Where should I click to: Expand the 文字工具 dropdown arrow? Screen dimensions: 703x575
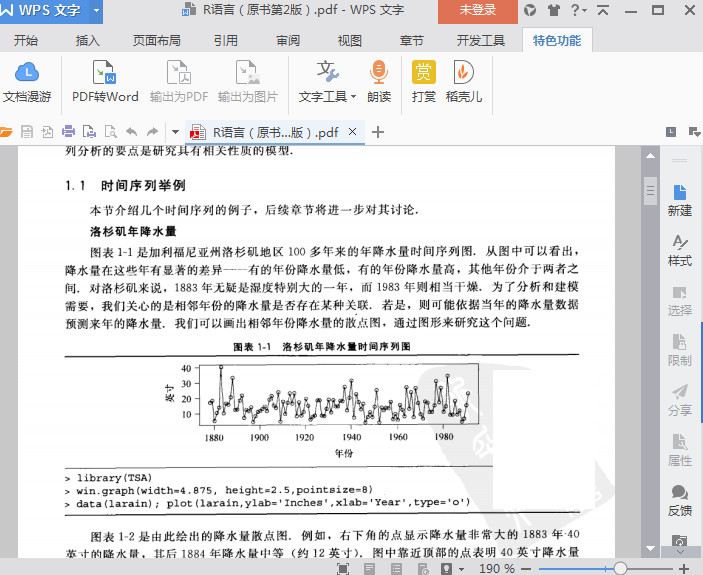(353, 96)
